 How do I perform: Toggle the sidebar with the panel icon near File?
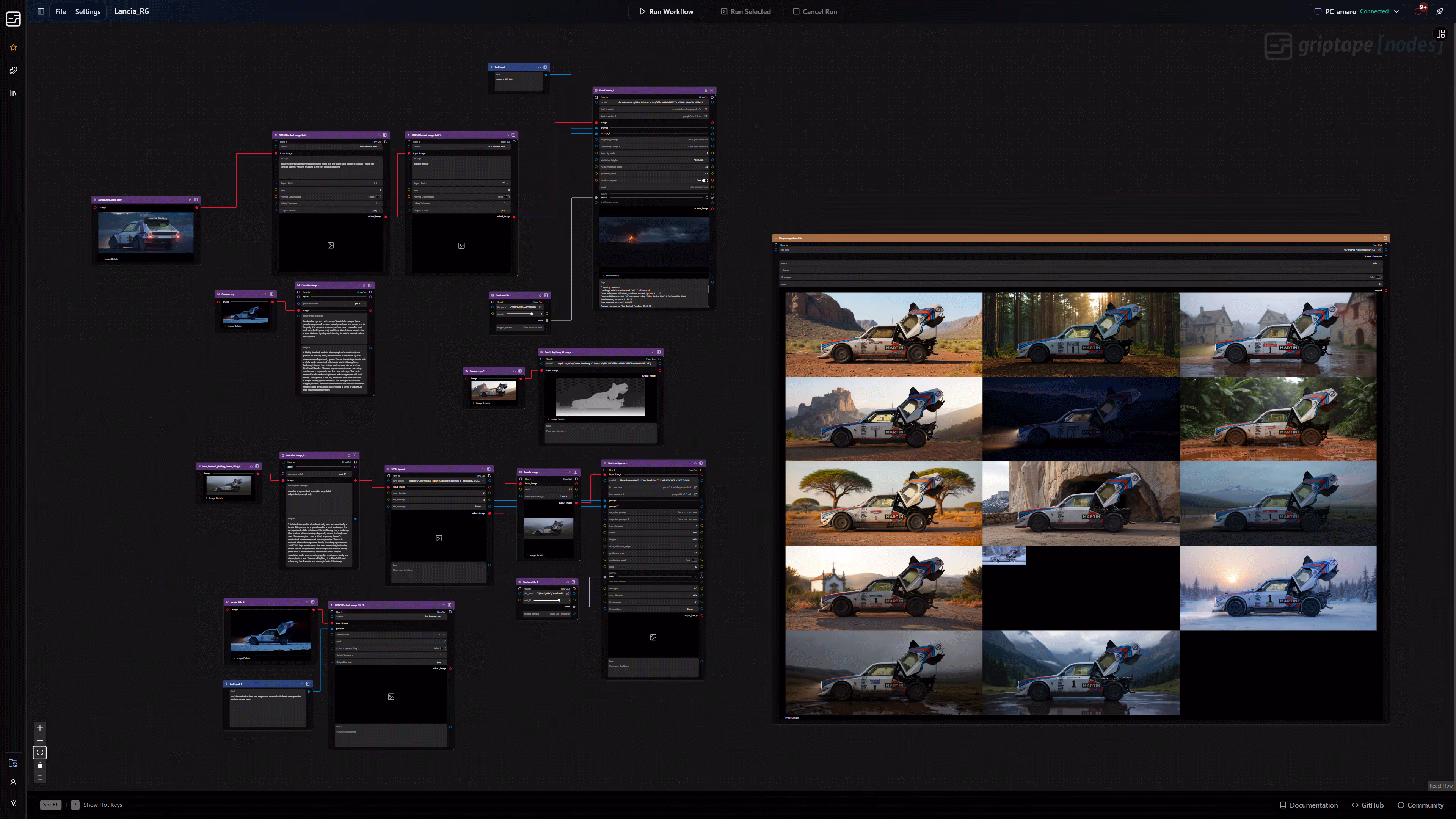point(40,11)
